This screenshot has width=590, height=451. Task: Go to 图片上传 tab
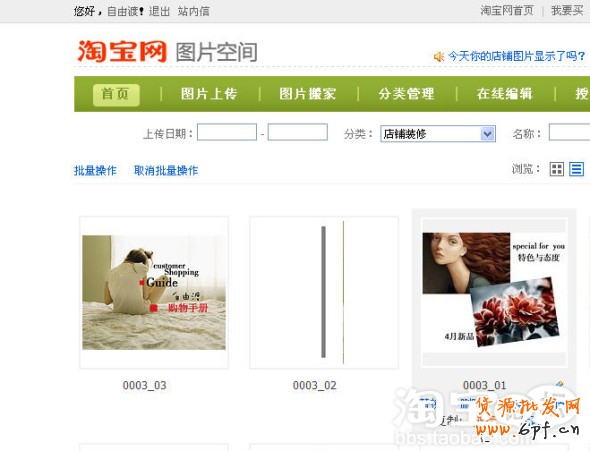click(x=209, y=94)
